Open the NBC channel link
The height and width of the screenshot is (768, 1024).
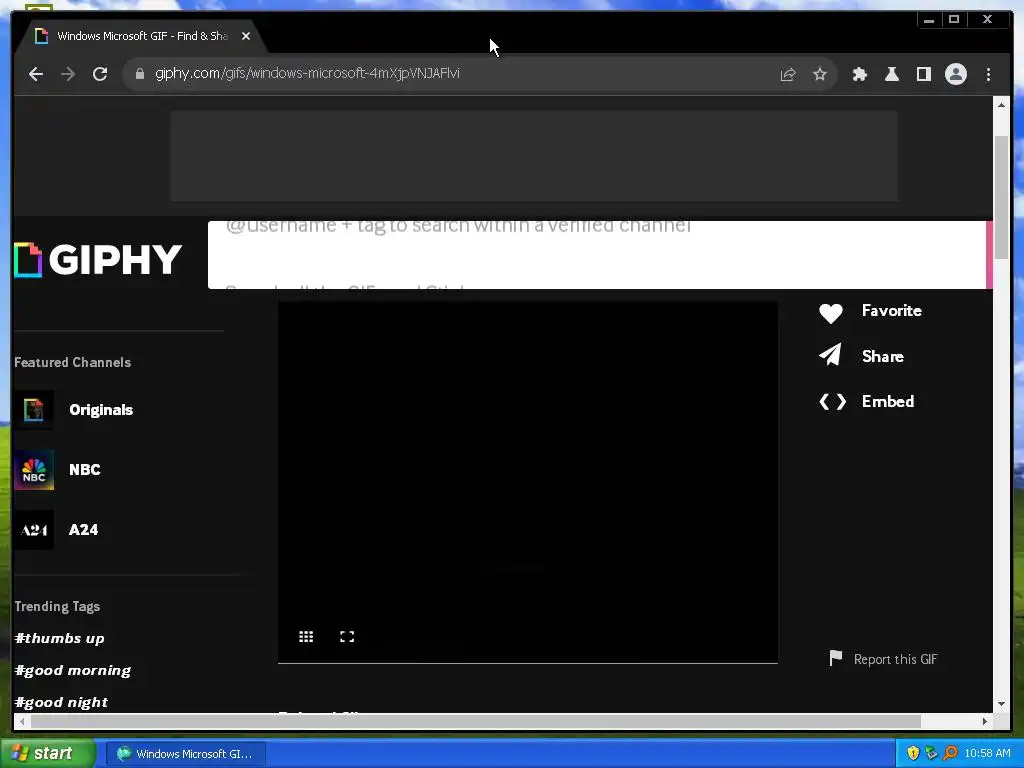(x=85, y=470)
